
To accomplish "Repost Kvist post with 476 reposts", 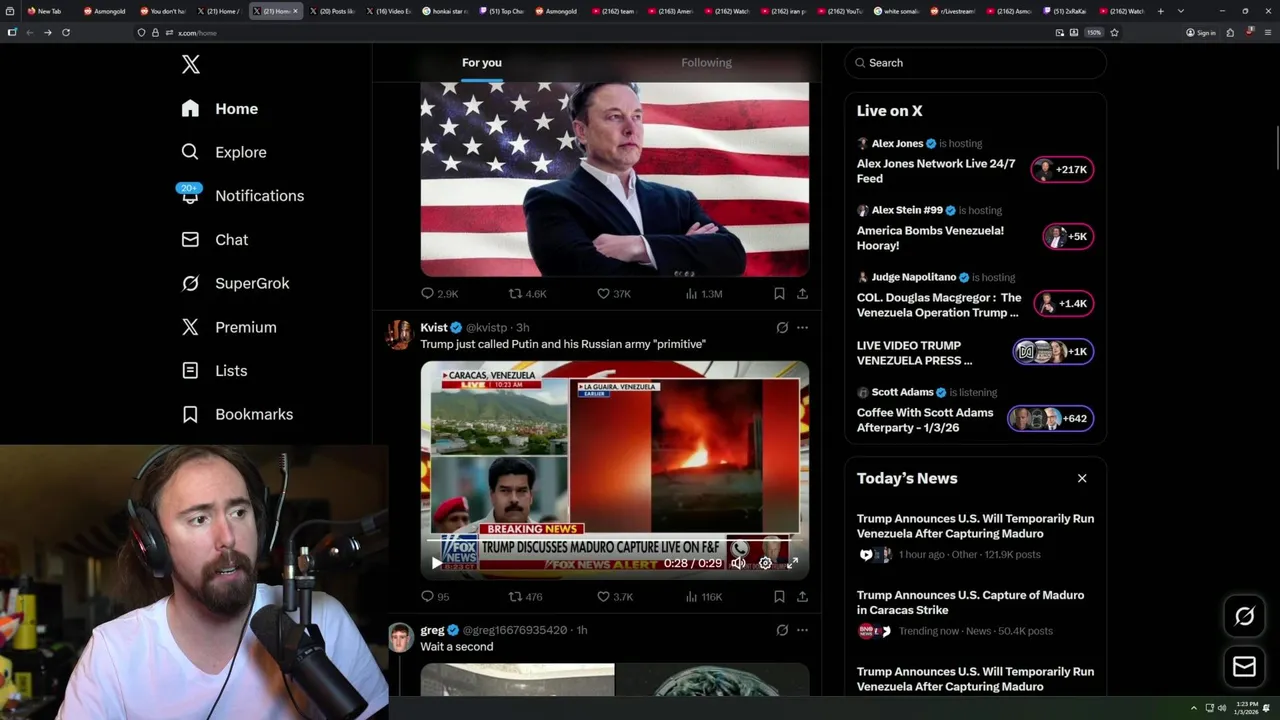I will [526, 597].
